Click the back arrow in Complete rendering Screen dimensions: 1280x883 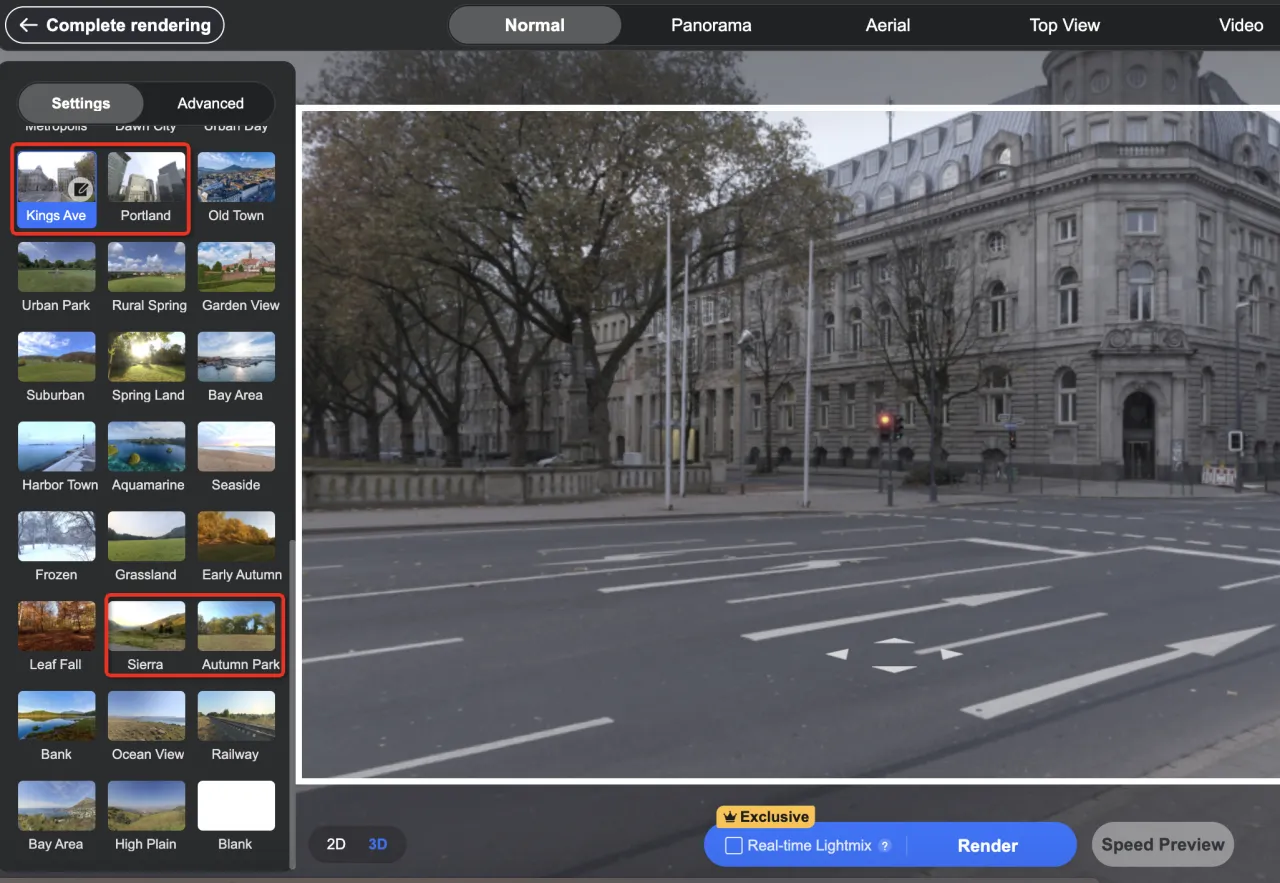click(x=28, y=26)
